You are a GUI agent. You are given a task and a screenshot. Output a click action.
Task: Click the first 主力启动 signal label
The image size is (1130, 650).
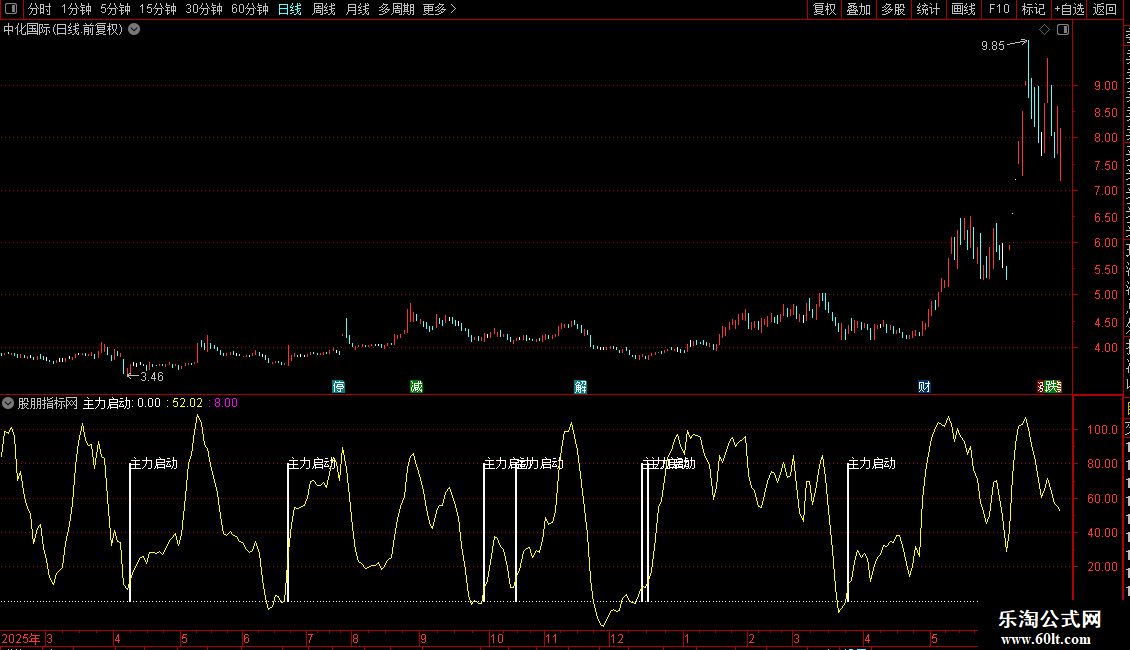pyautogui.click(x=154, y=463)
